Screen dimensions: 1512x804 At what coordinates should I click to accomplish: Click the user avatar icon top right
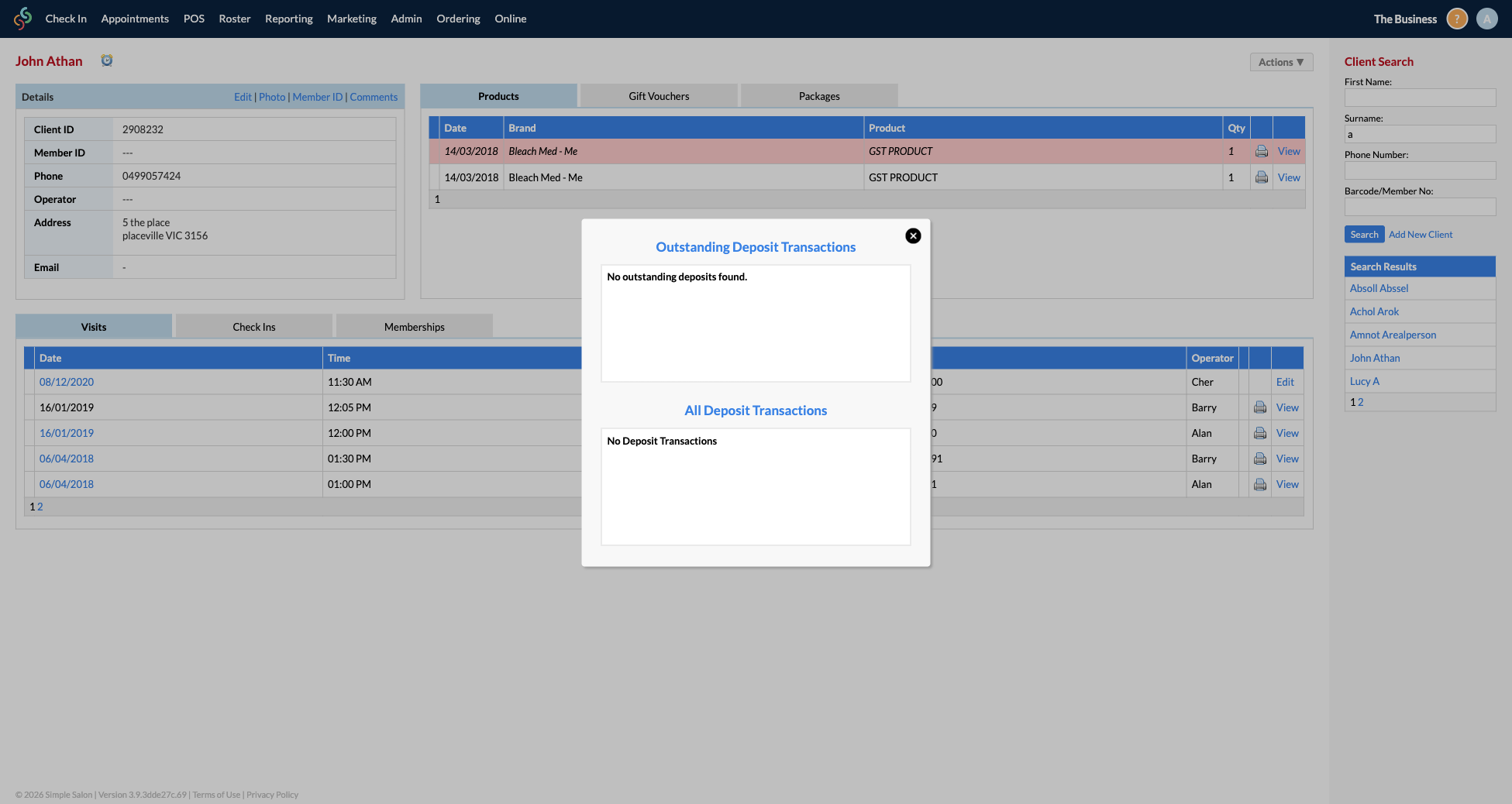coord(1486,18)
